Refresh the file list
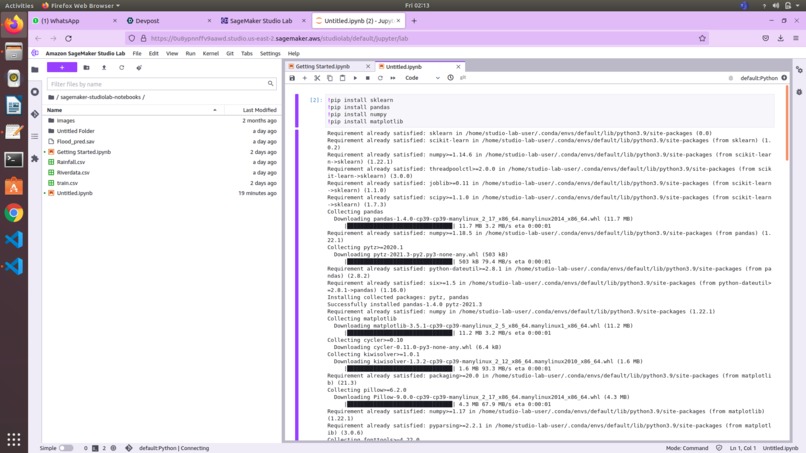 pyautogui.click(x=121, y=67)
